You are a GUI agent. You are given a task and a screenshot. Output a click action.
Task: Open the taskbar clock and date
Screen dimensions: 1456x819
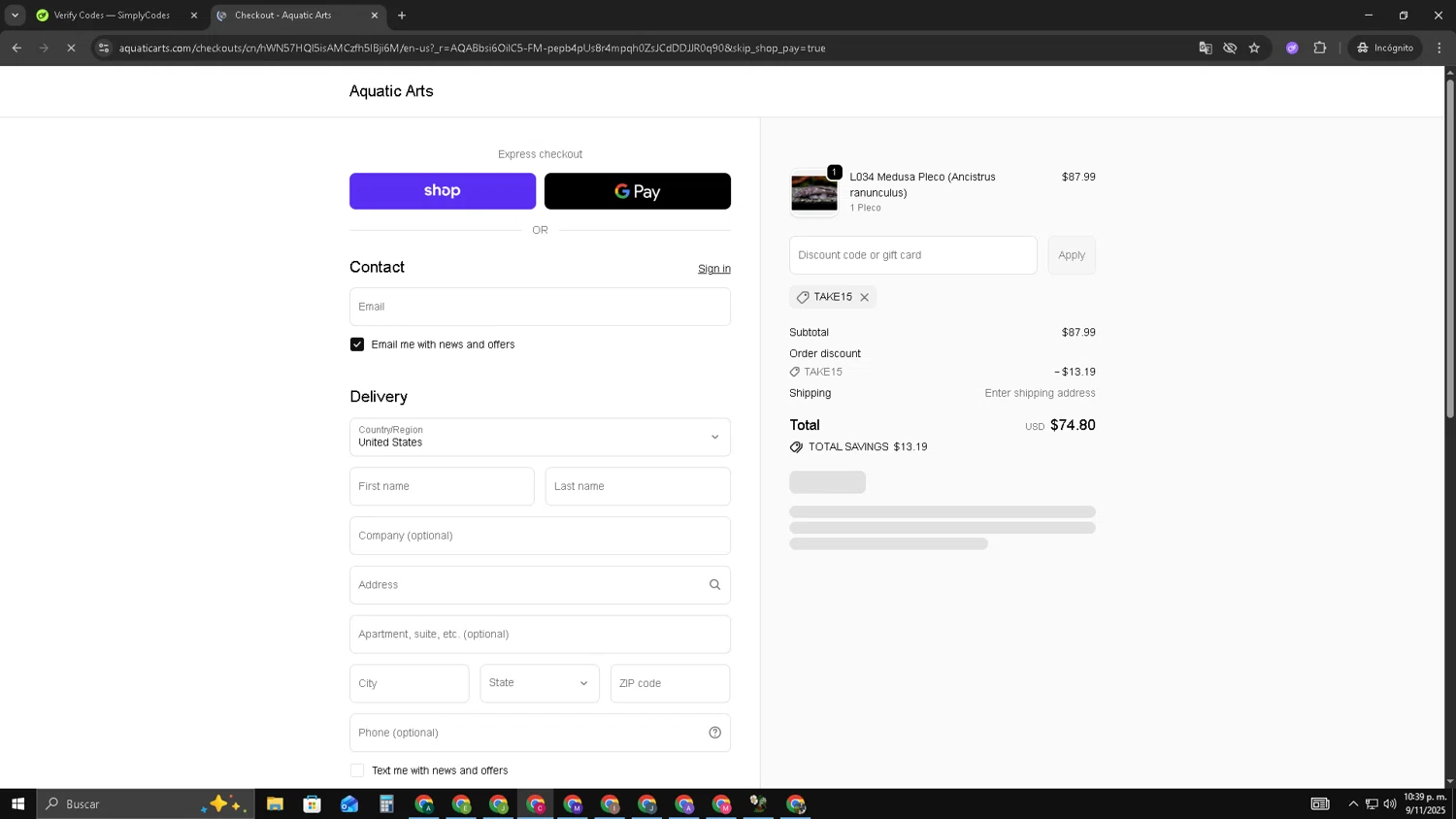[x=1425, y=803]
